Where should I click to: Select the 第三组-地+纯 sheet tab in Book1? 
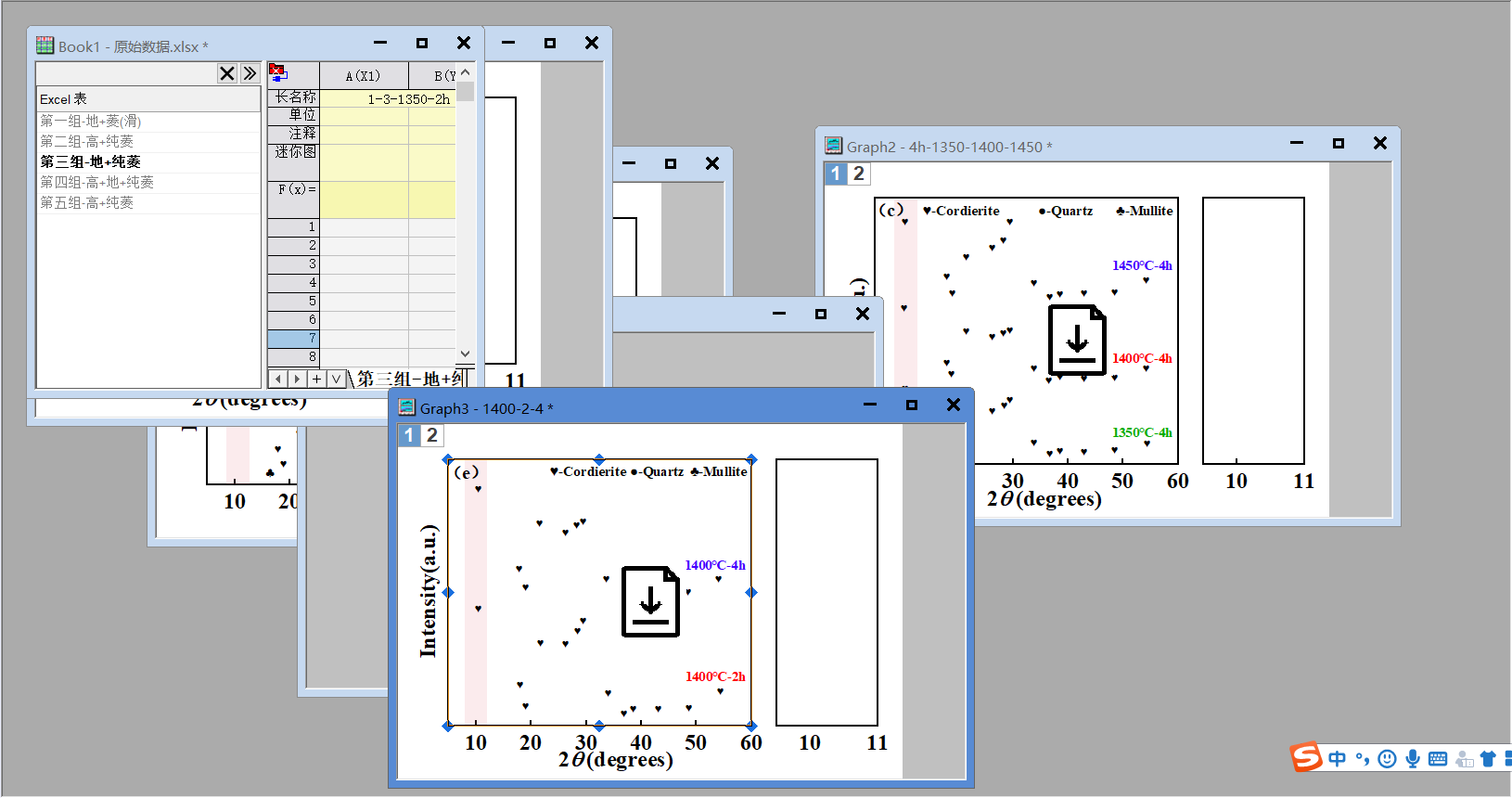click(x=410, y=379)
